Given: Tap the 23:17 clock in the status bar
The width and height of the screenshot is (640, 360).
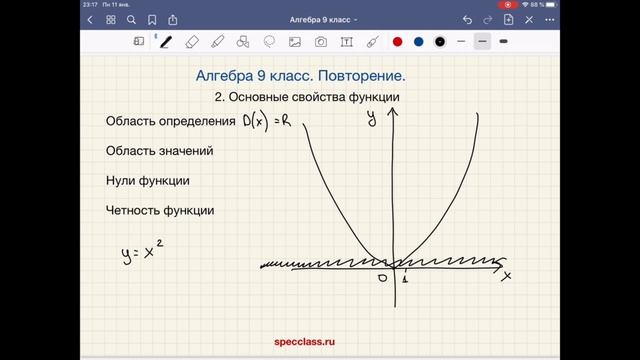Looking at the screenshot, I should tap(90, 4).
